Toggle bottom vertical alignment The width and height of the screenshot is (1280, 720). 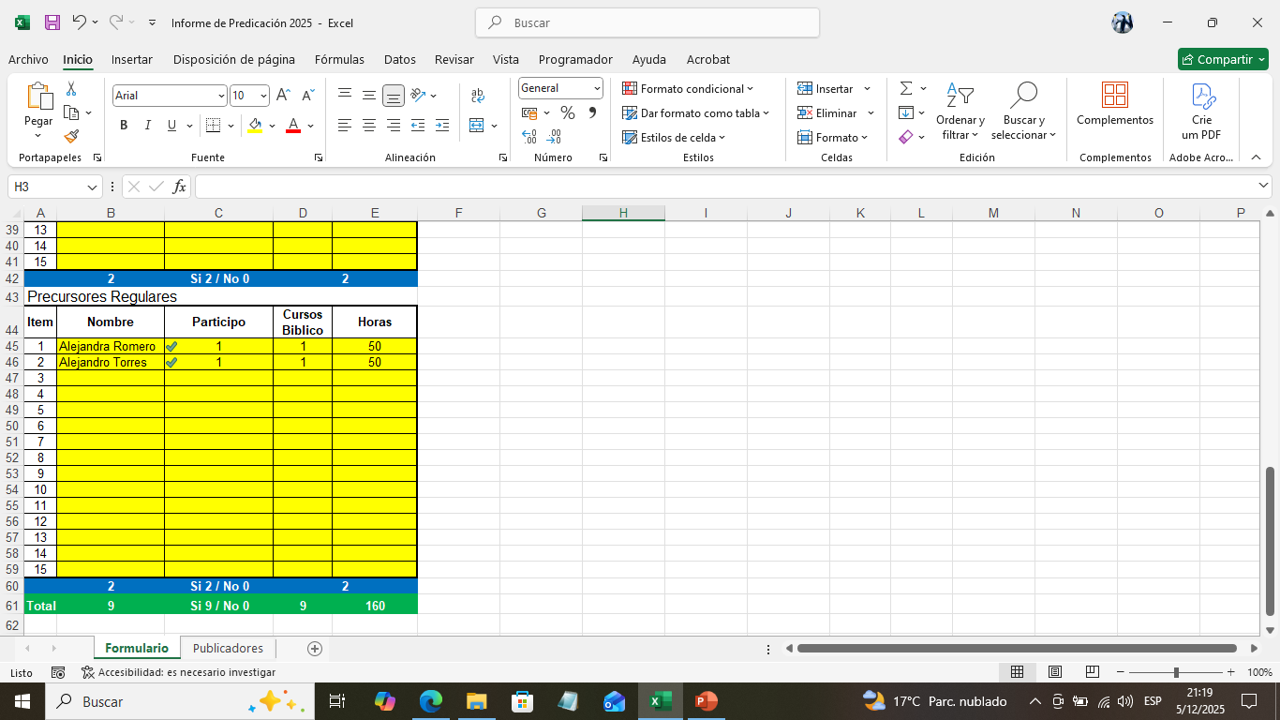pos(393,95)
